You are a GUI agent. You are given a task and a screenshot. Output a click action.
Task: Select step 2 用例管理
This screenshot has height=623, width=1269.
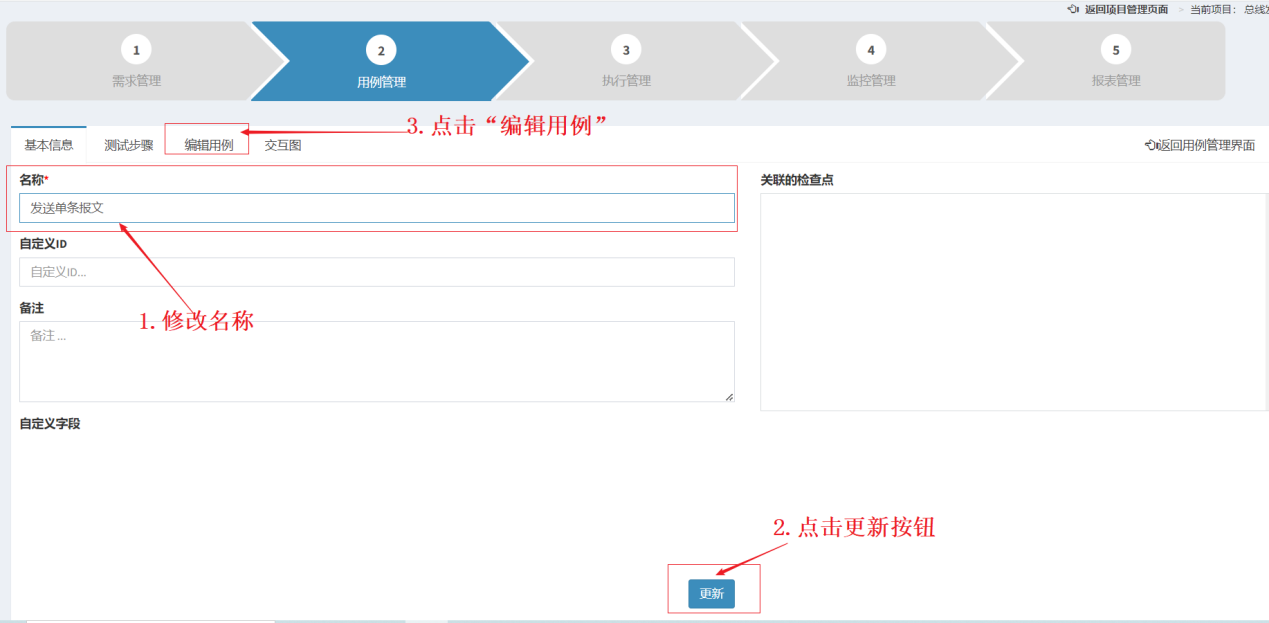(x=381, y=62)
